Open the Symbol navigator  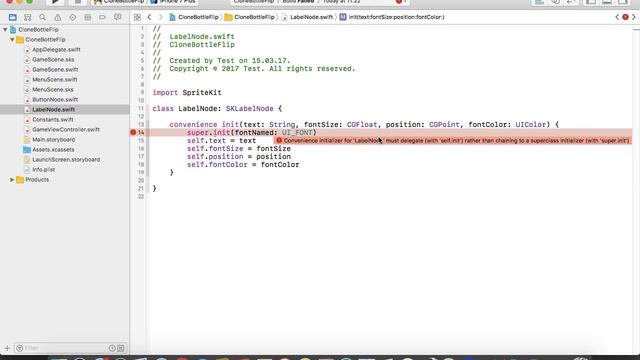(27, 17)
